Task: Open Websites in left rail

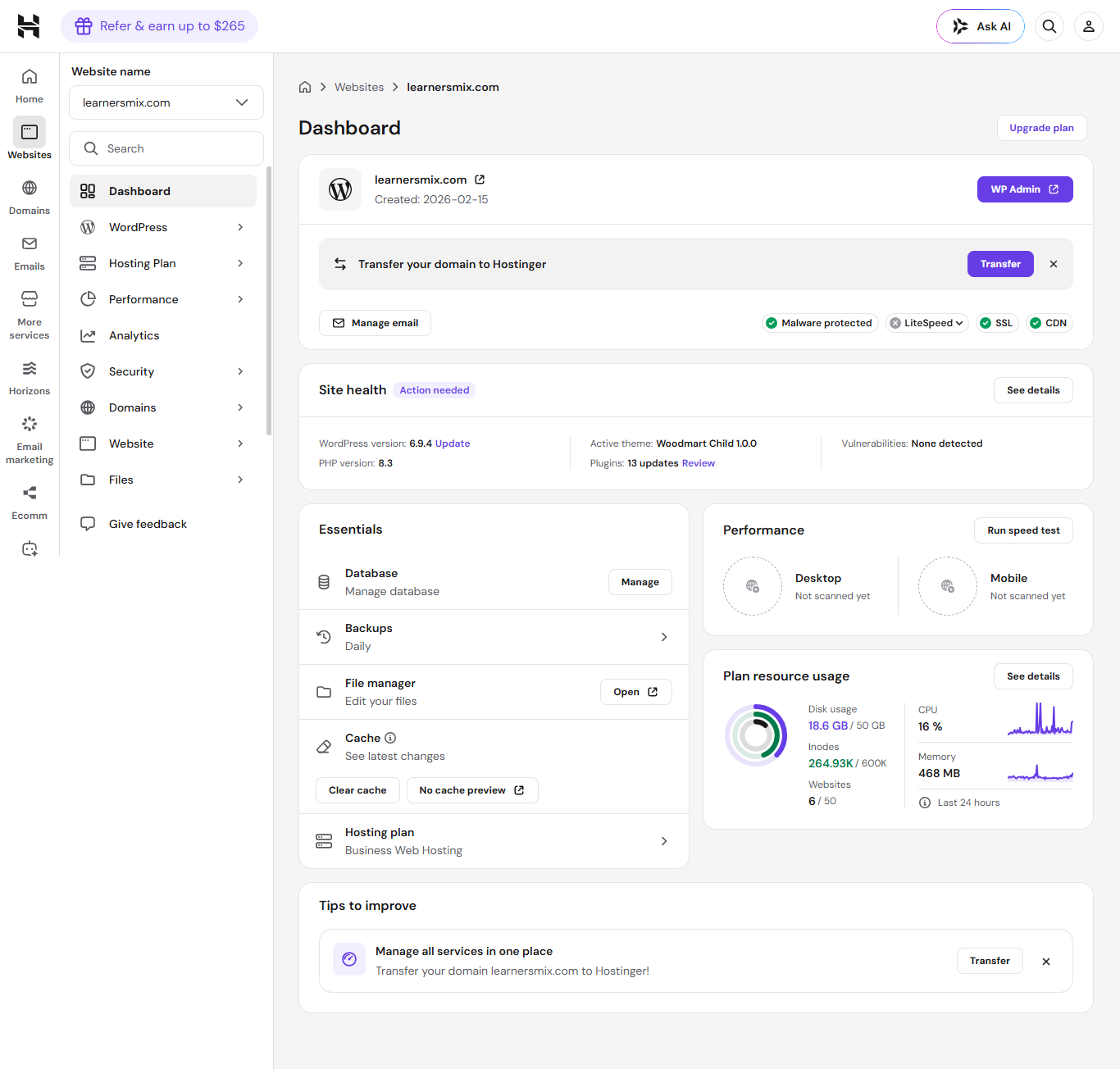Action: tap(30, 139)
